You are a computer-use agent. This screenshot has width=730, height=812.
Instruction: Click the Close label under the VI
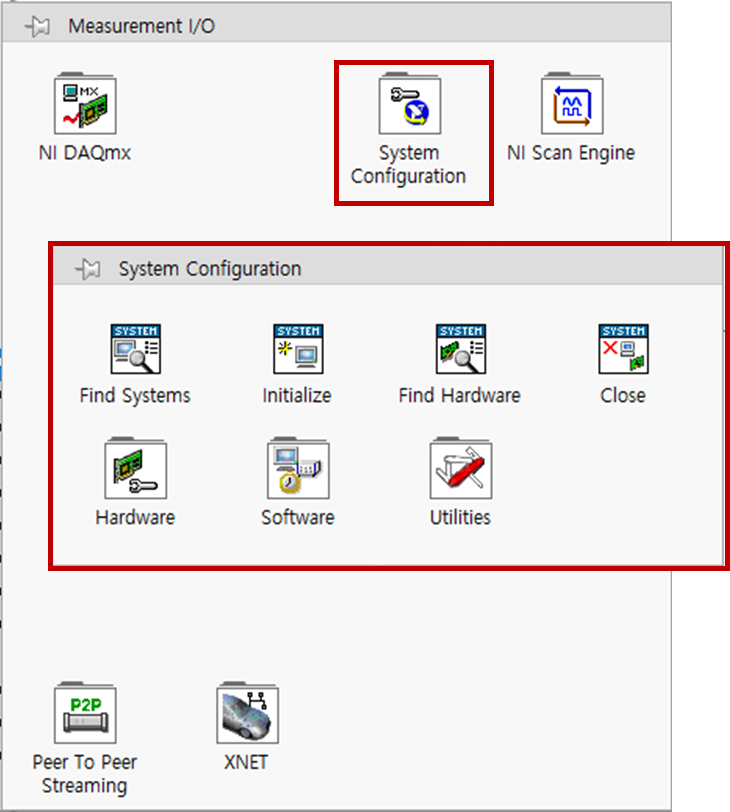click(x=623, y=396)
